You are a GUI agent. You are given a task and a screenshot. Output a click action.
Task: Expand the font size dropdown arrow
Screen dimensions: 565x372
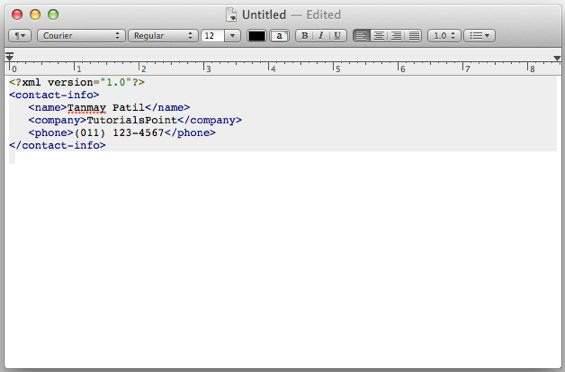click(232, 36)
